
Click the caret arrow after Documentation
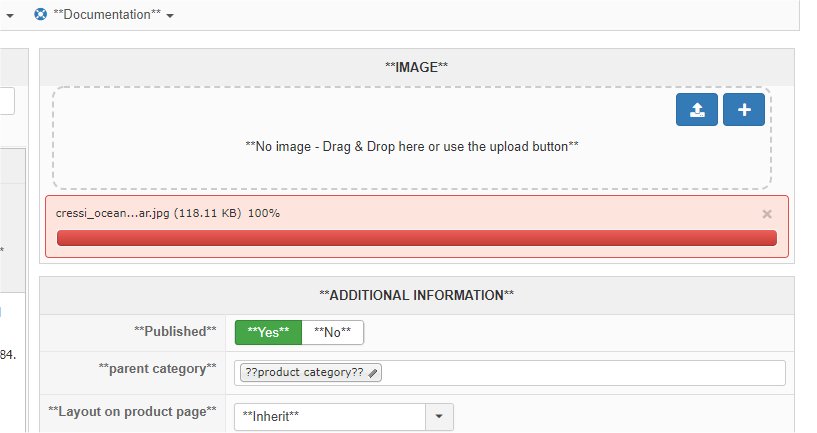[170, 16]
